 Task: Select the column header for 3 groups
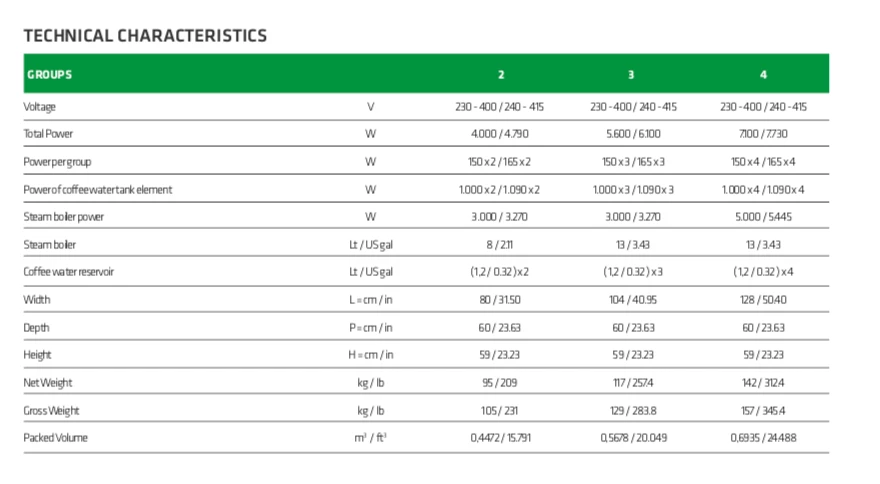pyautogui.click(x=631, y=74)
